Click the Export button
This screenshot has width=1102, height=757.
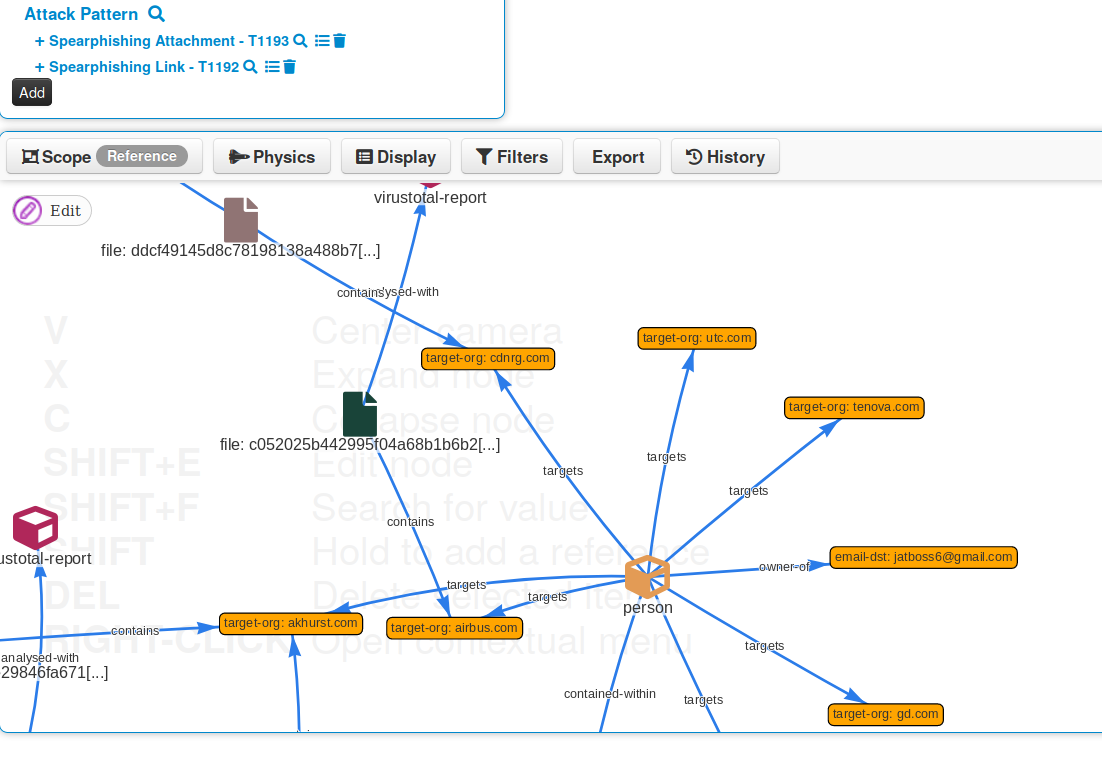tap(617, 157)
